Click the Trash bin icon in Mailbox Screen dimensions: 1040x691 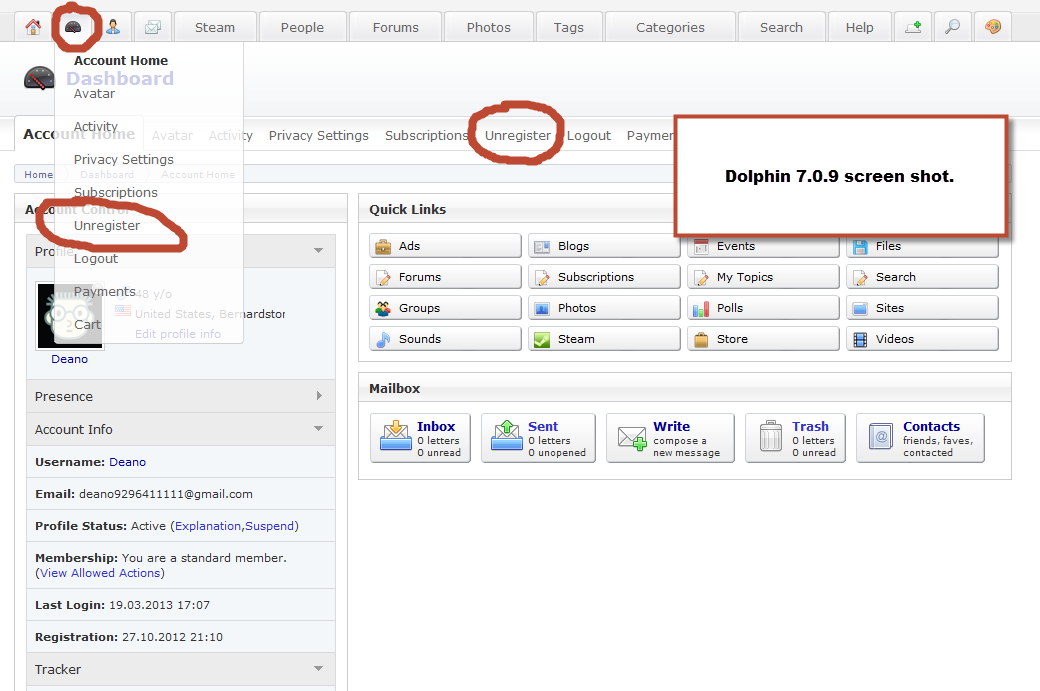click(771, 436)
